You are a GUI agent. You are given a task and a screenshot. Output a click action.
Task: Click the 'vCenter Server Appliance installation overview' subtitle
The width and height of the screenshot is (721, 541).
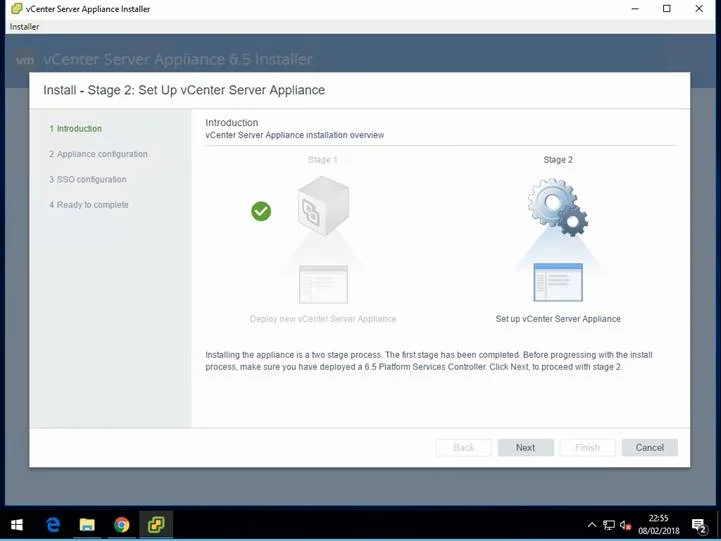tap(294, 135)
